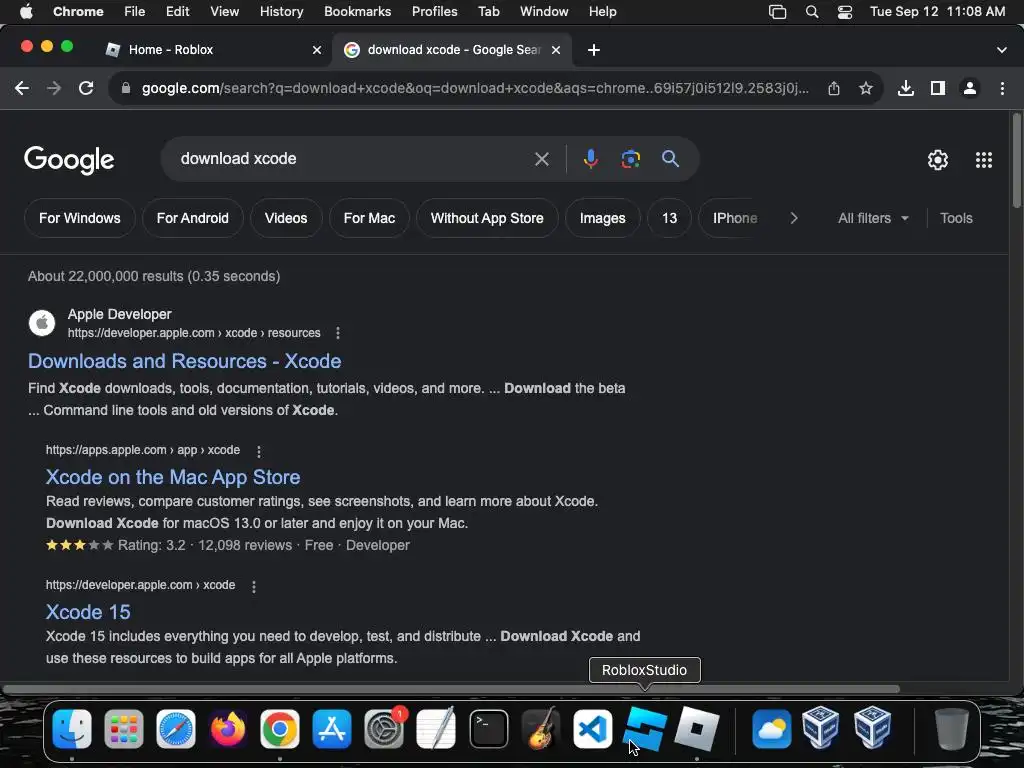Open the File menu

click(x=135, y=12)
